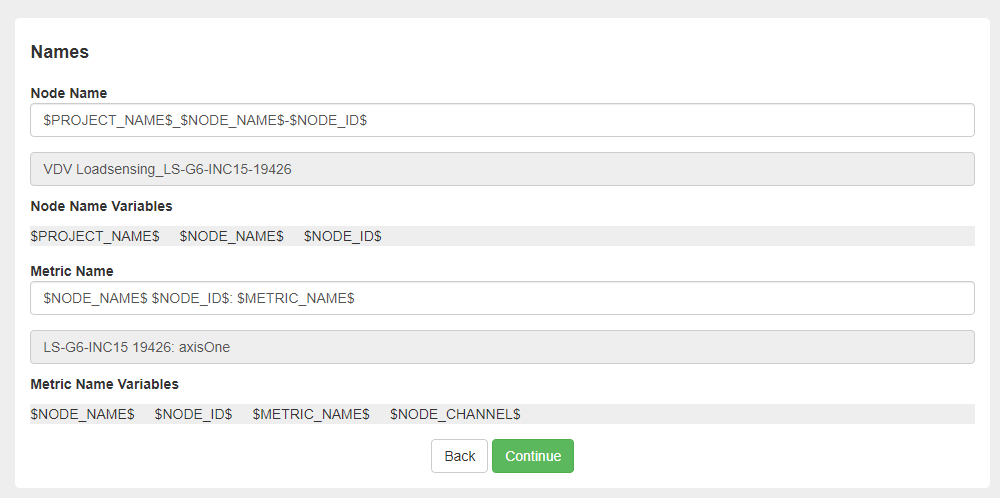Insert $NODE_ID$ from Metric Name Variables
Screen dimensions: 1000x498
(193, 414)
